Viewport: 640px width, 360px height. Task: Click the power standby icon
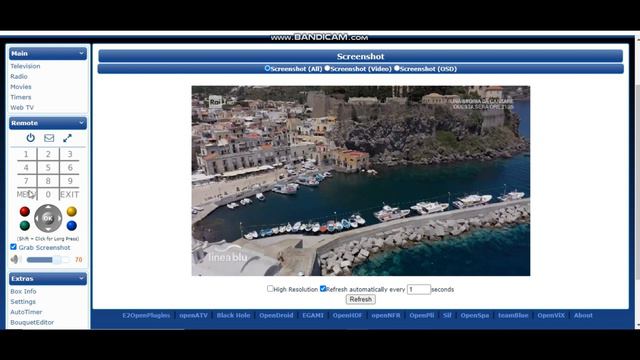coord(31,138)
